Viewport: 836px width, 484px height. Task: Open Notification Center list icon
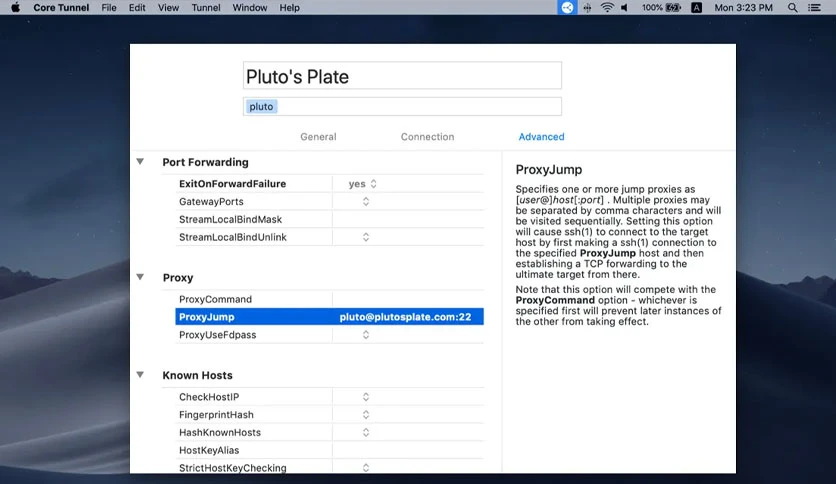pos(814,7)
